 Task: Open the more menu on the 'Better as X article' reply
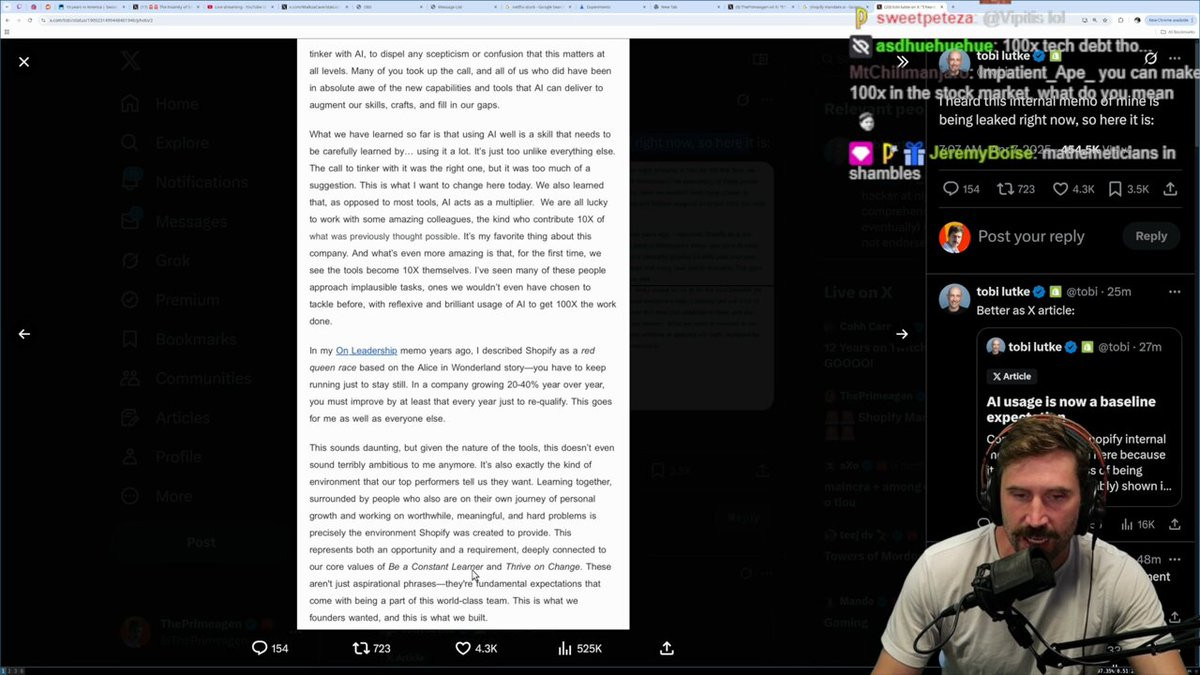coord(1174,291)
